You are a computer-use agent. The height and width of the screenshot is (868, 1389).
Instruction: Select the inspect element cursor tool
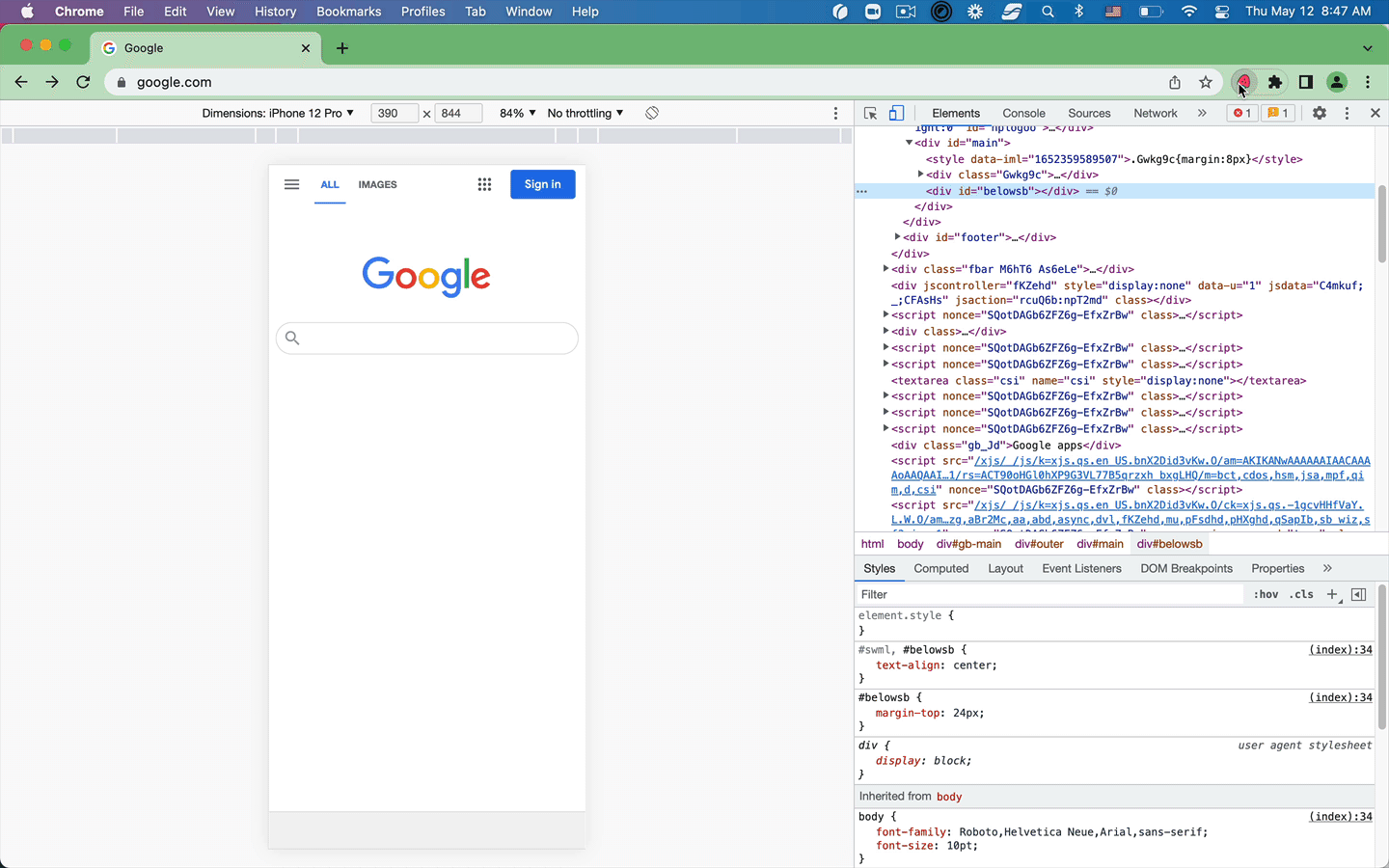point(869,113)
